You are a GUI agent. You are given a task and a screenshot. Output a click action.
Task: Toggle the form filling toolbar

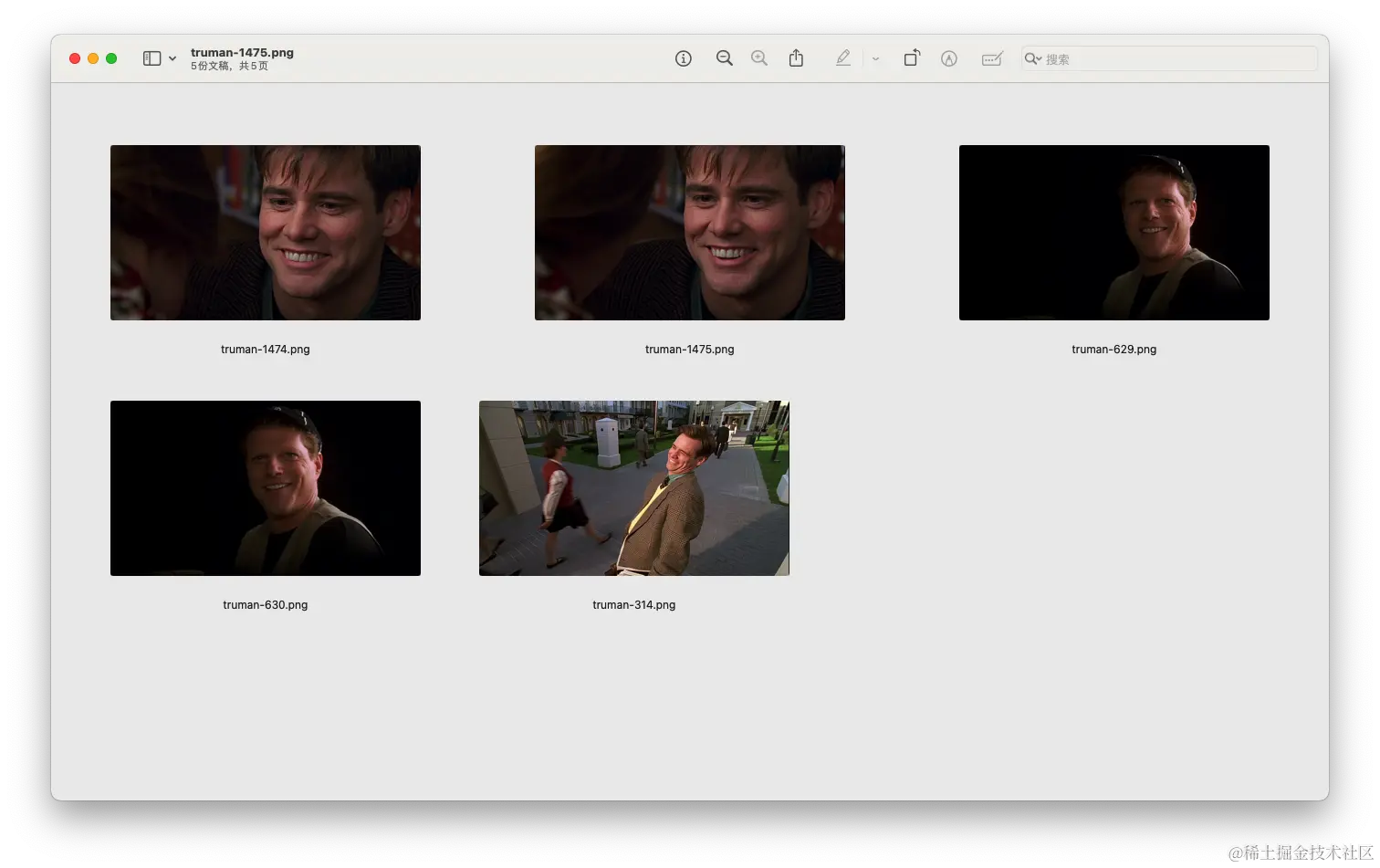coord(991,58)
